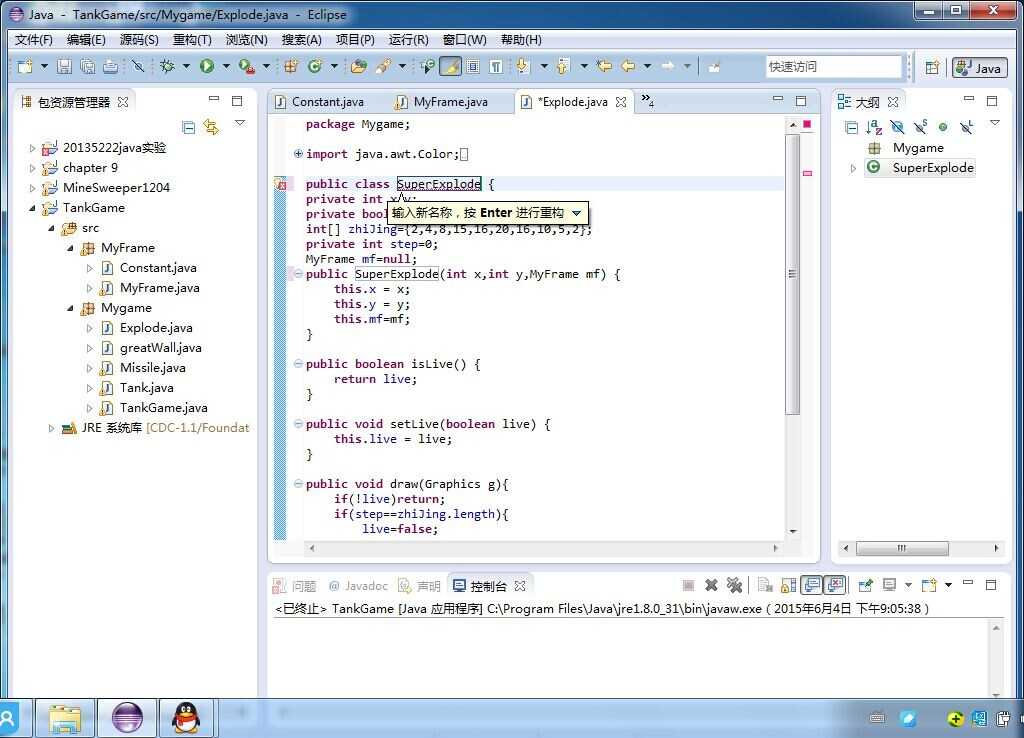Show hidden editor tabs list
1024x738 pixels.
pos(647,101)
